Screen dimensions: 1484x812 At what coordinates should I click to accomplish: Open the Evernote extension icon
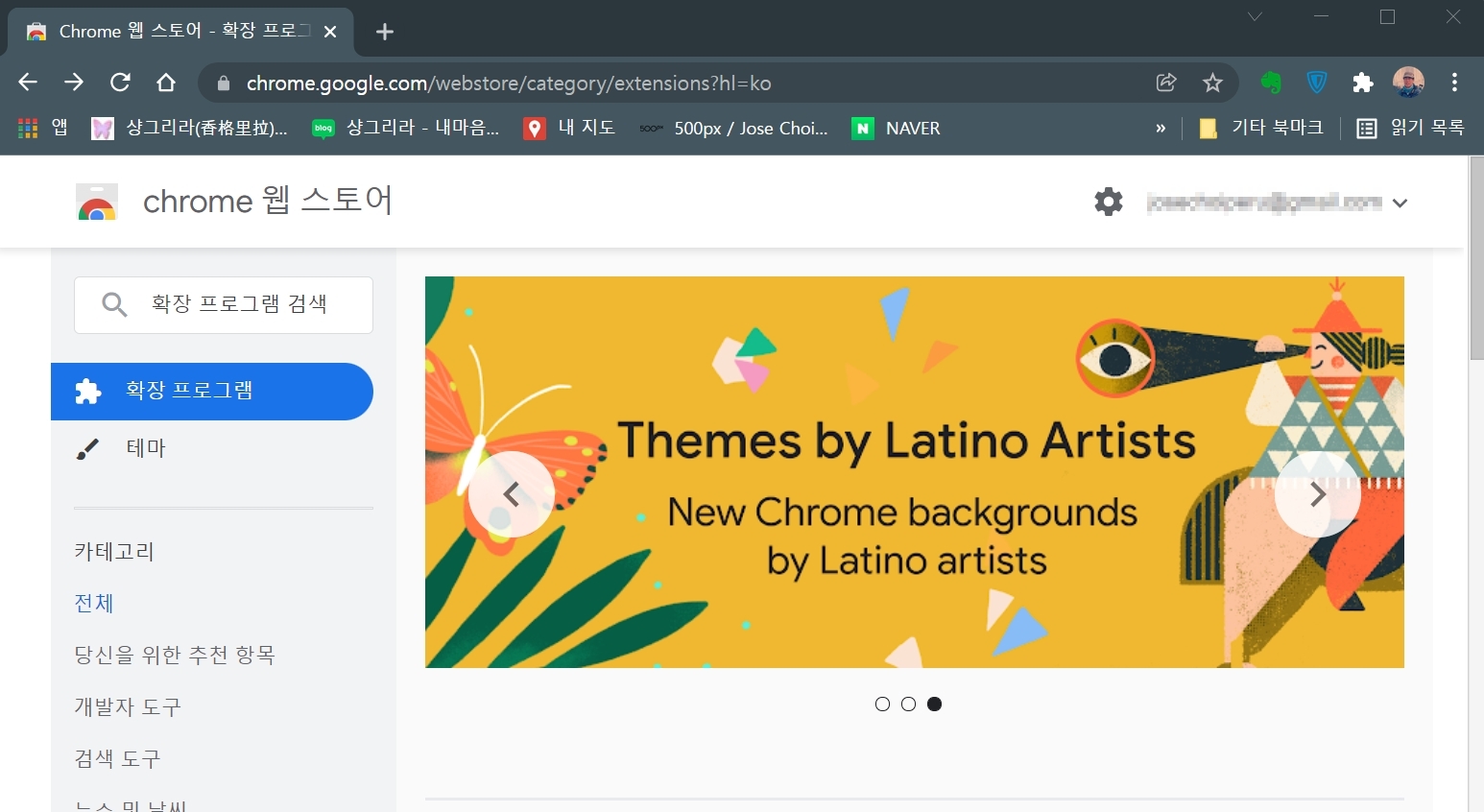point(1271,83)
